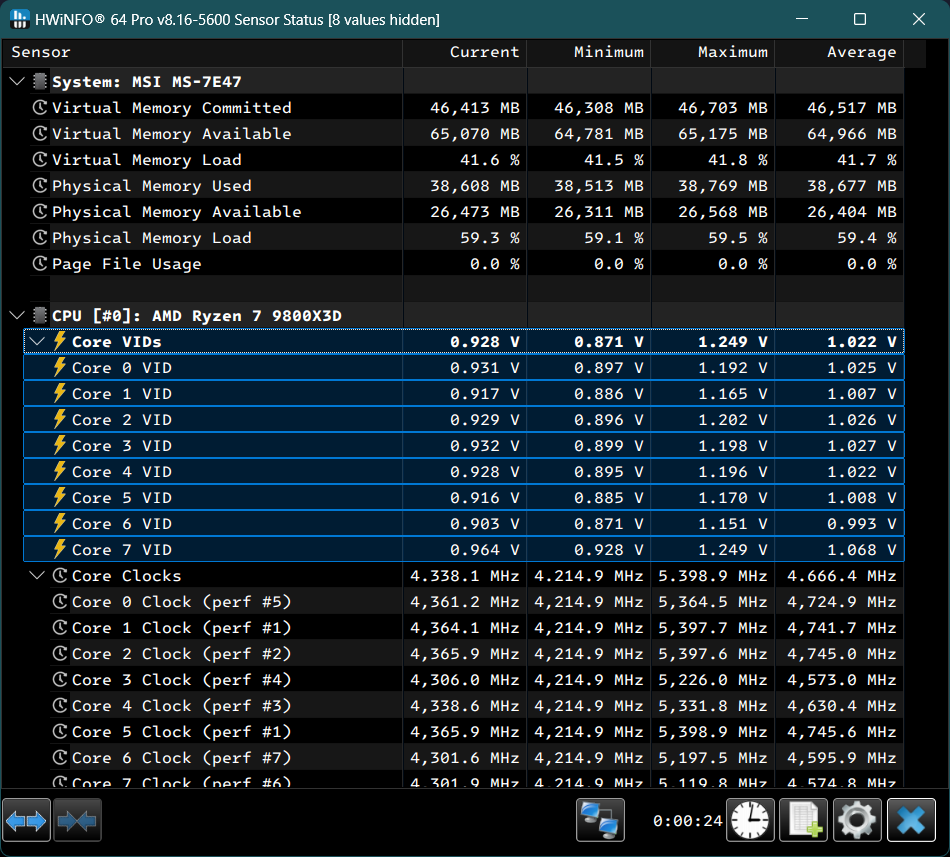Click Core Clocks average 4,666.4 MHz
The height and width of the screenshot is (857, 950).
[841, 576]
